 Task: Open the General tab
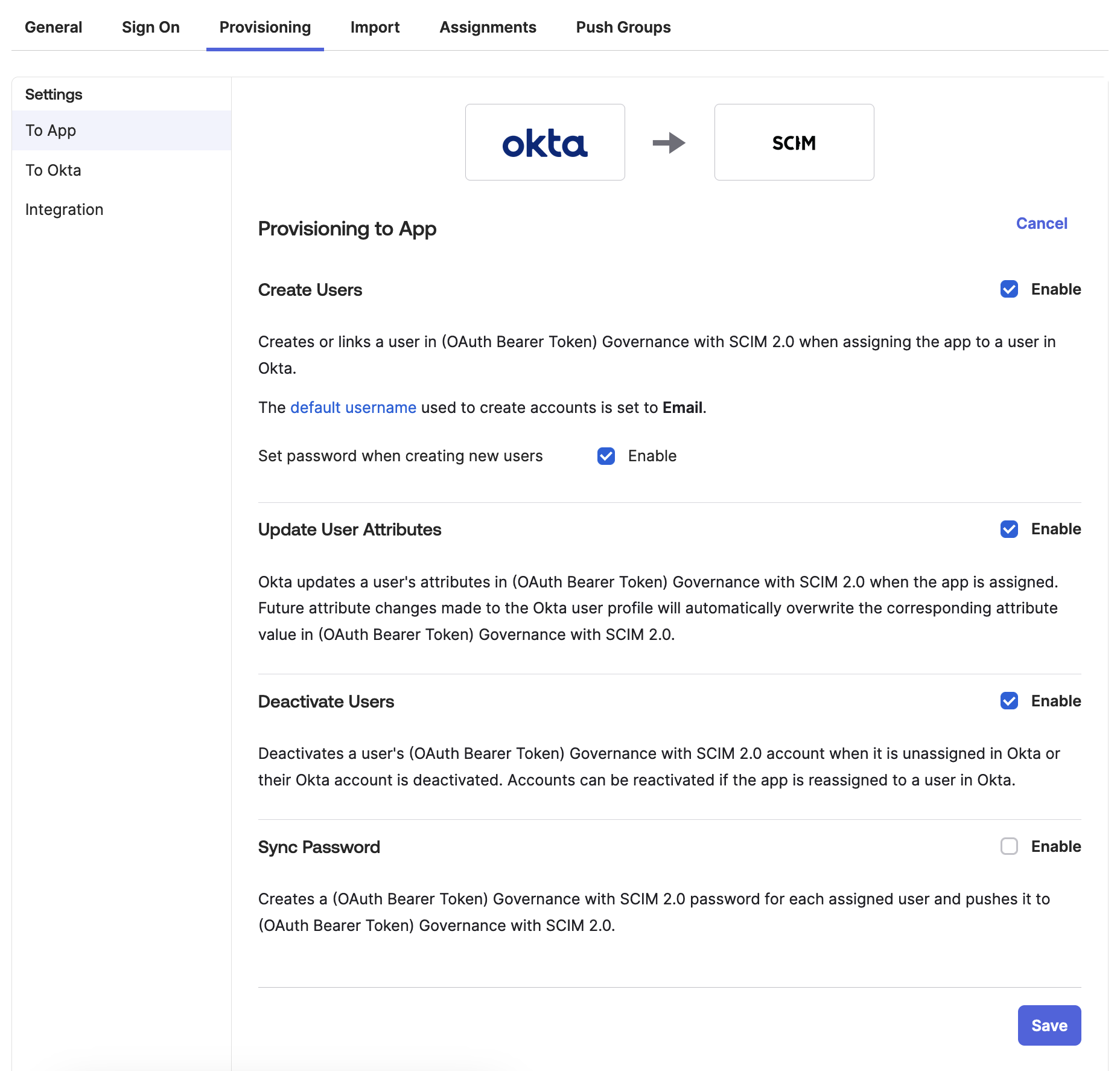click(53, 27)
